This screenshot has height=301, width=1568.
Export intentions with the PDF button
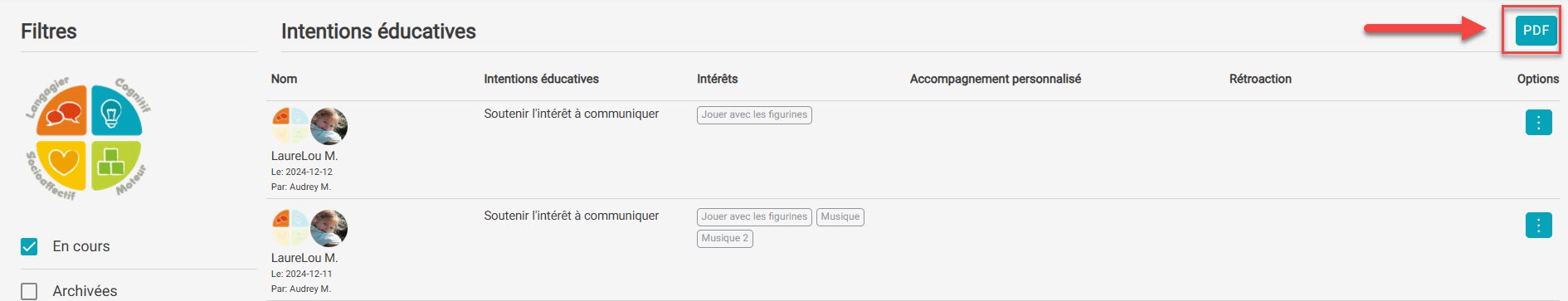[1536, 31]
